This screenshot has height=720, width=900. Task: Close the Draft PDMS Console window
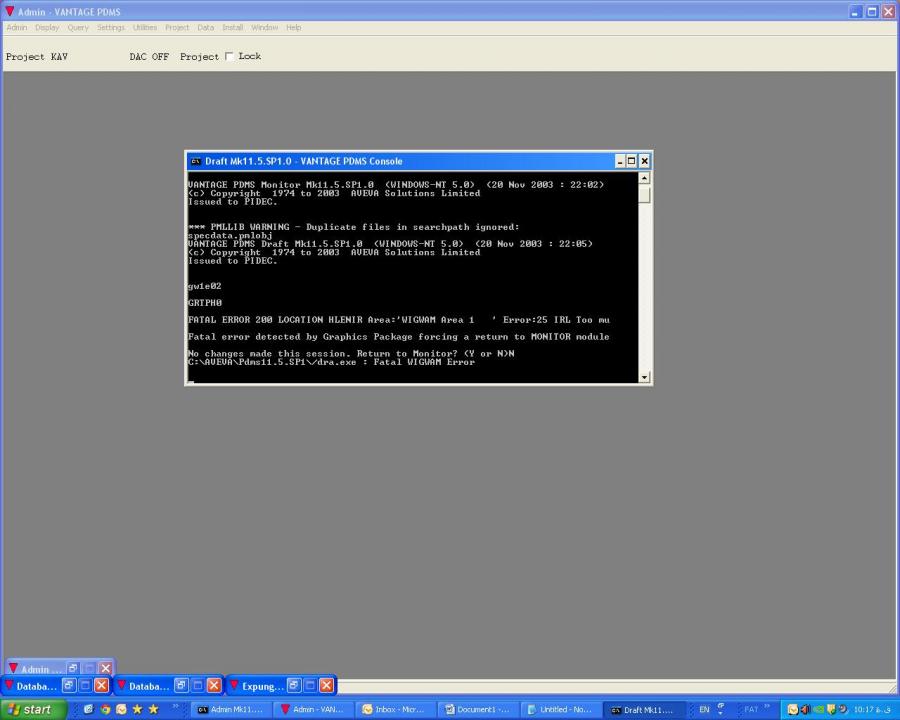pos(645,161)
